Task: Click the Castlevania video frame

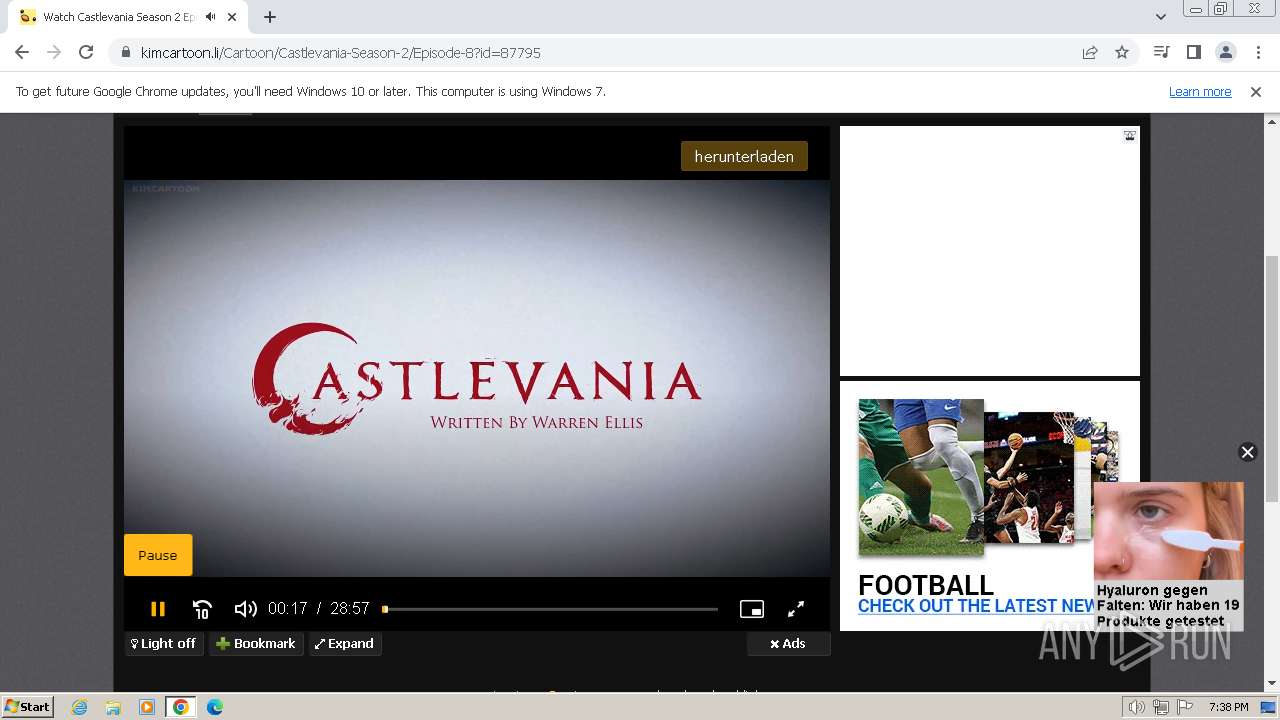Action: 477,378
